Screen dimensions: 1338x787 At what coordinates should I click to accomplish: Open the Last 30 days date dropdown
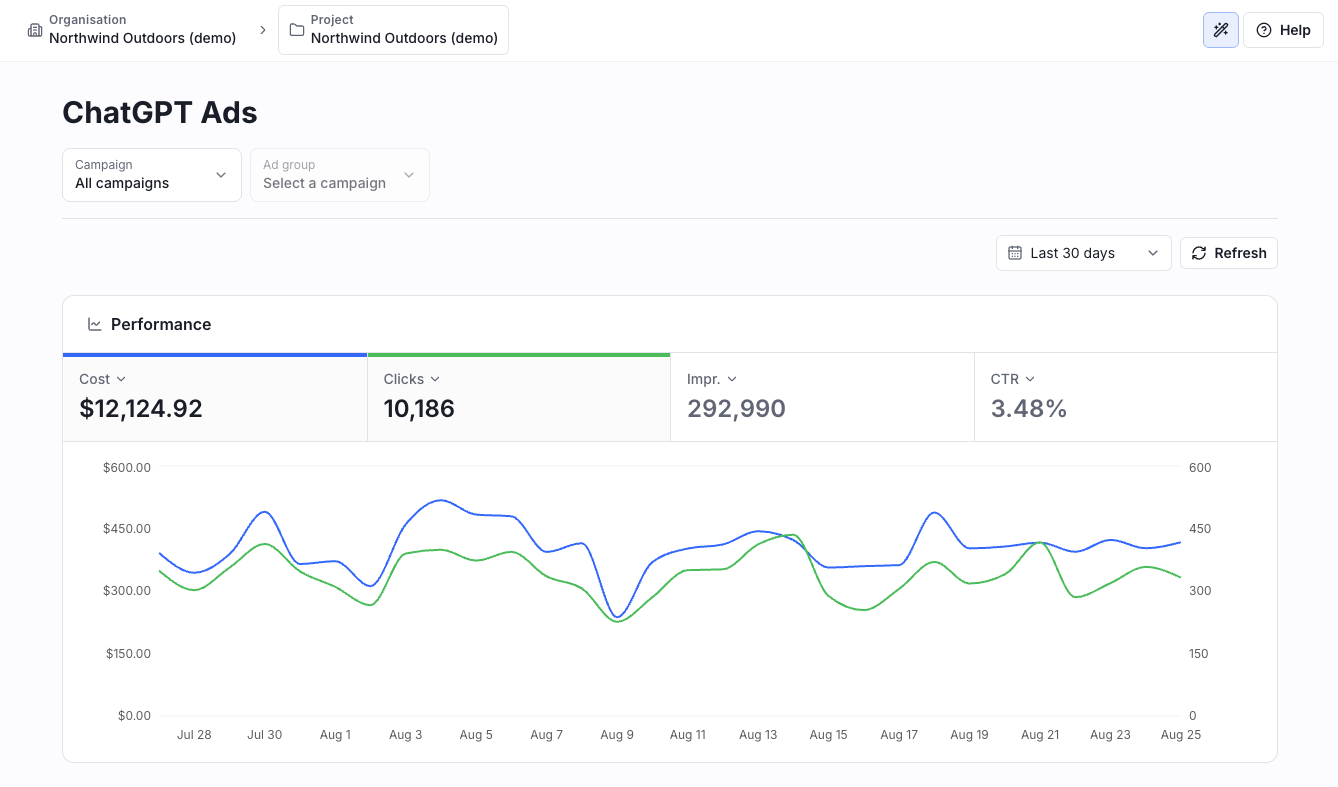click(x=1084, y=253)
